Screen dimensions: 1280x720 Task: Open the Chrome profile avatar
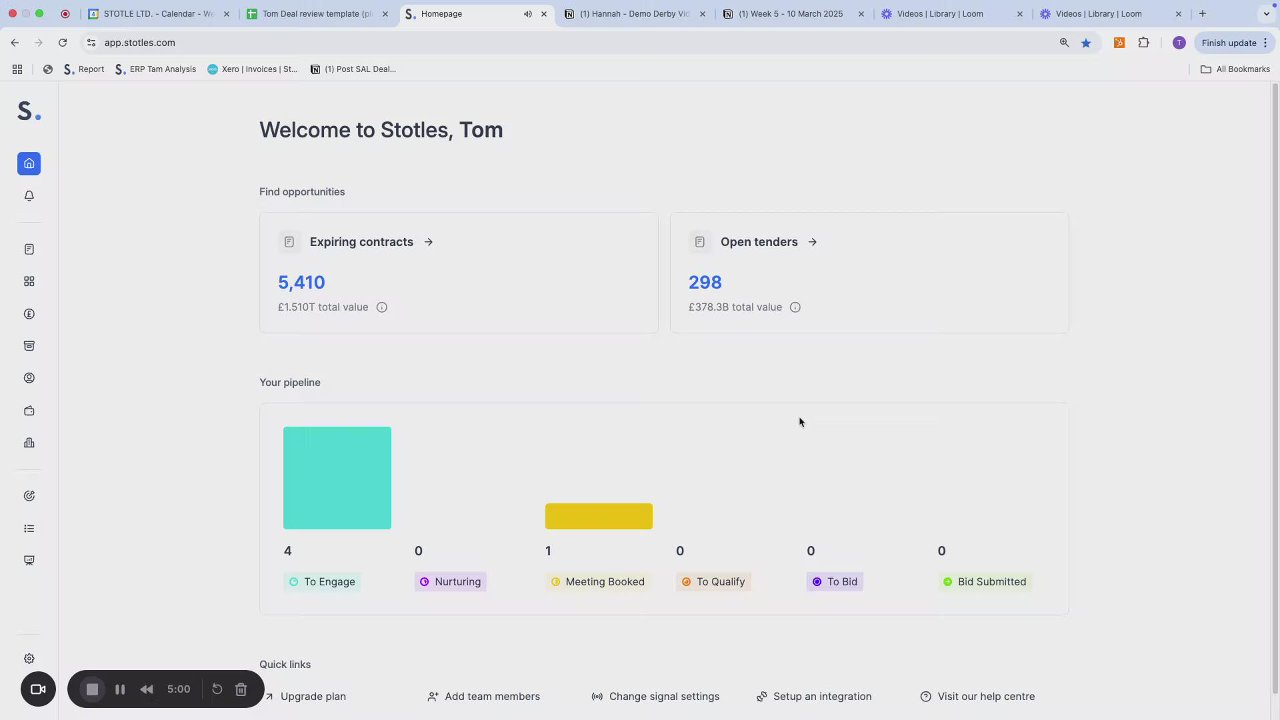click(x=1179, y=42)
